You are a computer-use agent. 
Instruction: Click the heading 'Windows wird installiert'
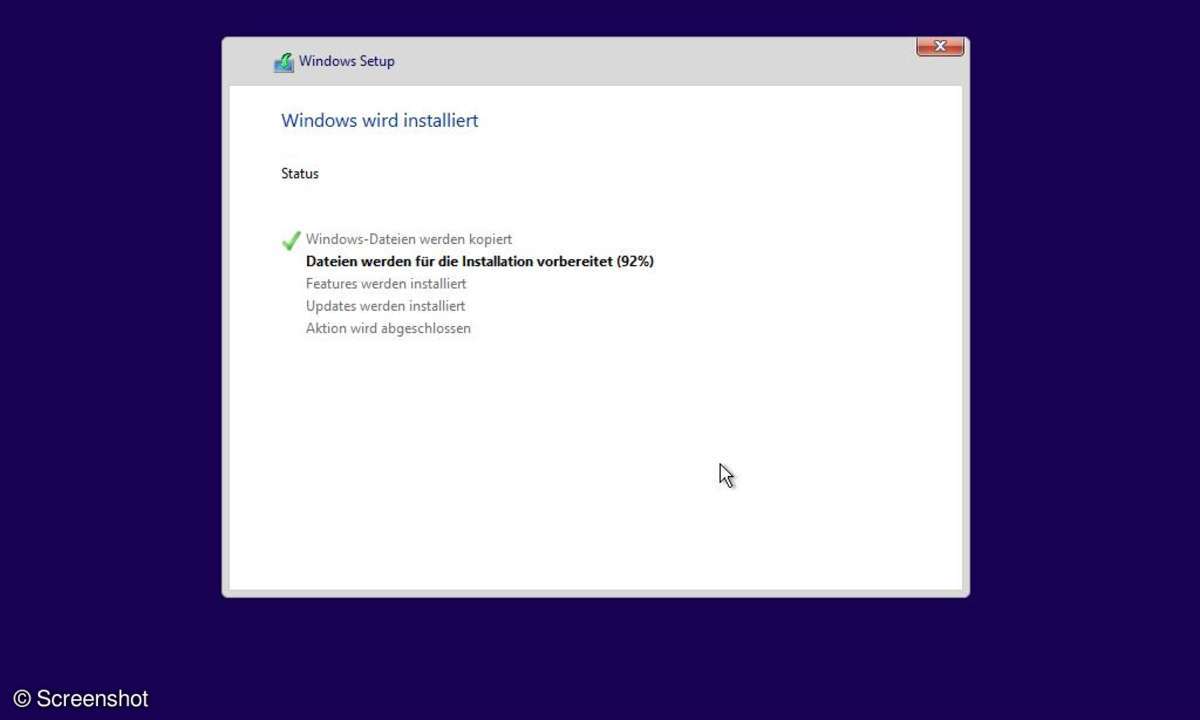point(380,120)
